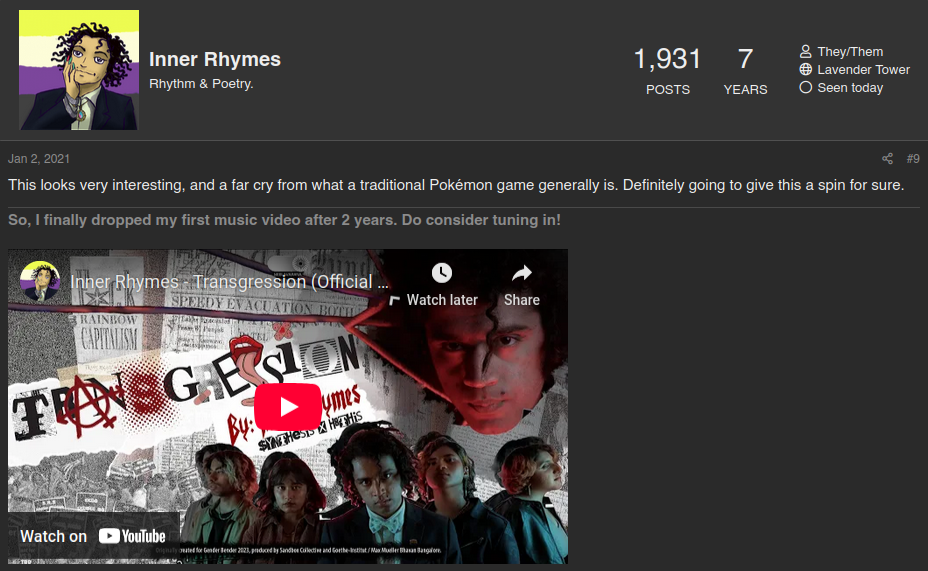Click the 1,931 posts count
Image resolution: width=928 pixels, height=571 pixels.
667,59
